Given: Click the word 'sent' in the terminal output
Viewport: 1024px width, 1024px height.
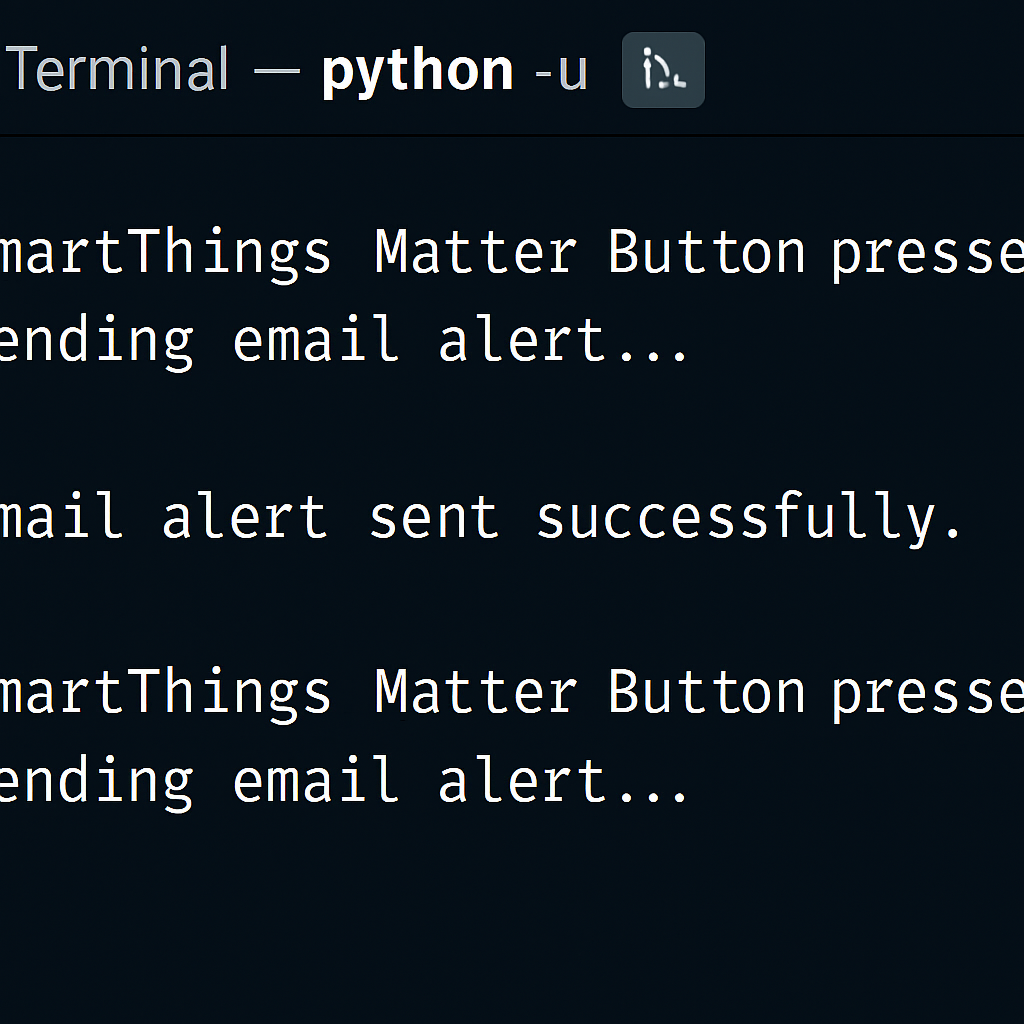Looking at the screenshot, I should pyautogui.click(x=433, y=518).
